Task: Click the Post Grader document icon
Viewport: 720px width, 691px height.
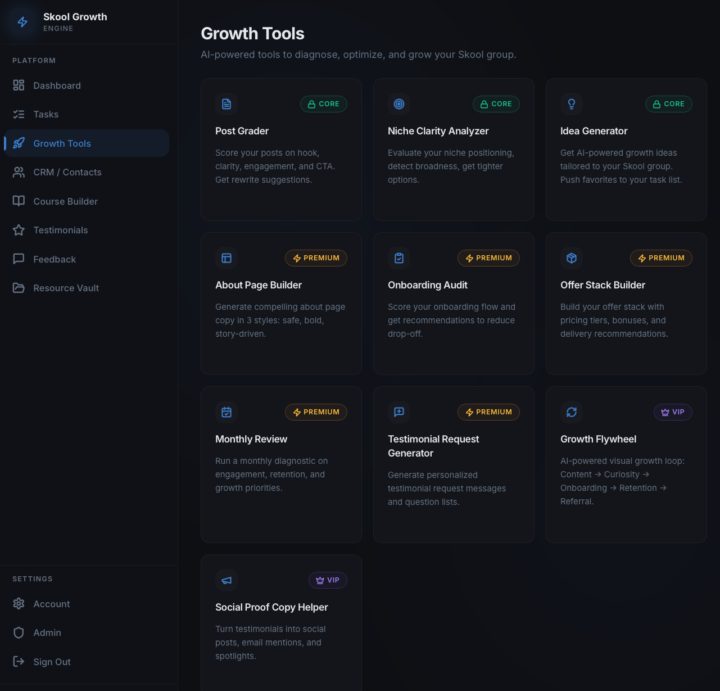Action: [x=226, y=104]
